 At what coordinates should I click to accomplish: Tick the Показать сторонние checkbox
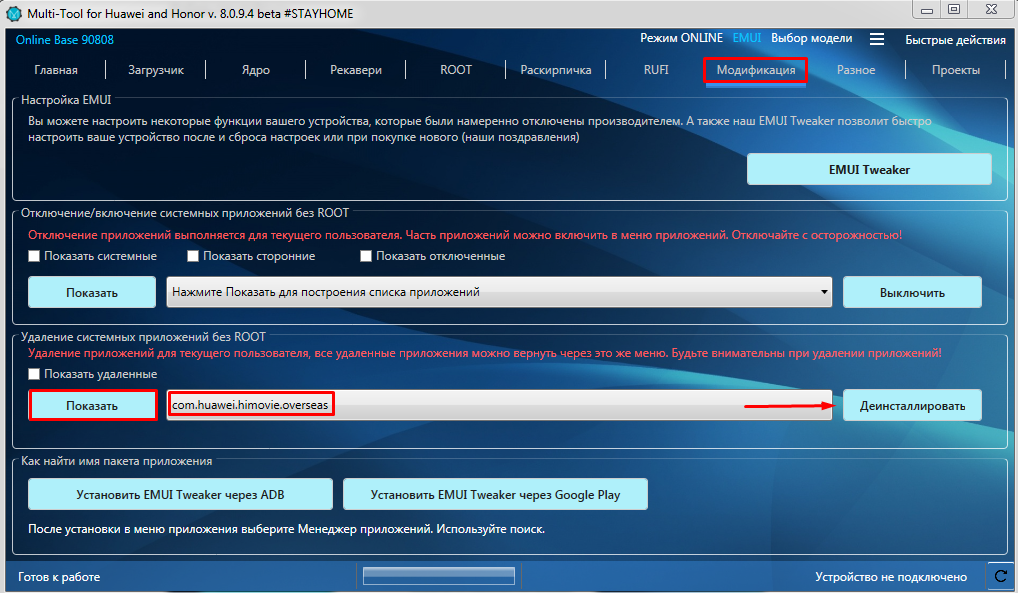click(193, 256)
